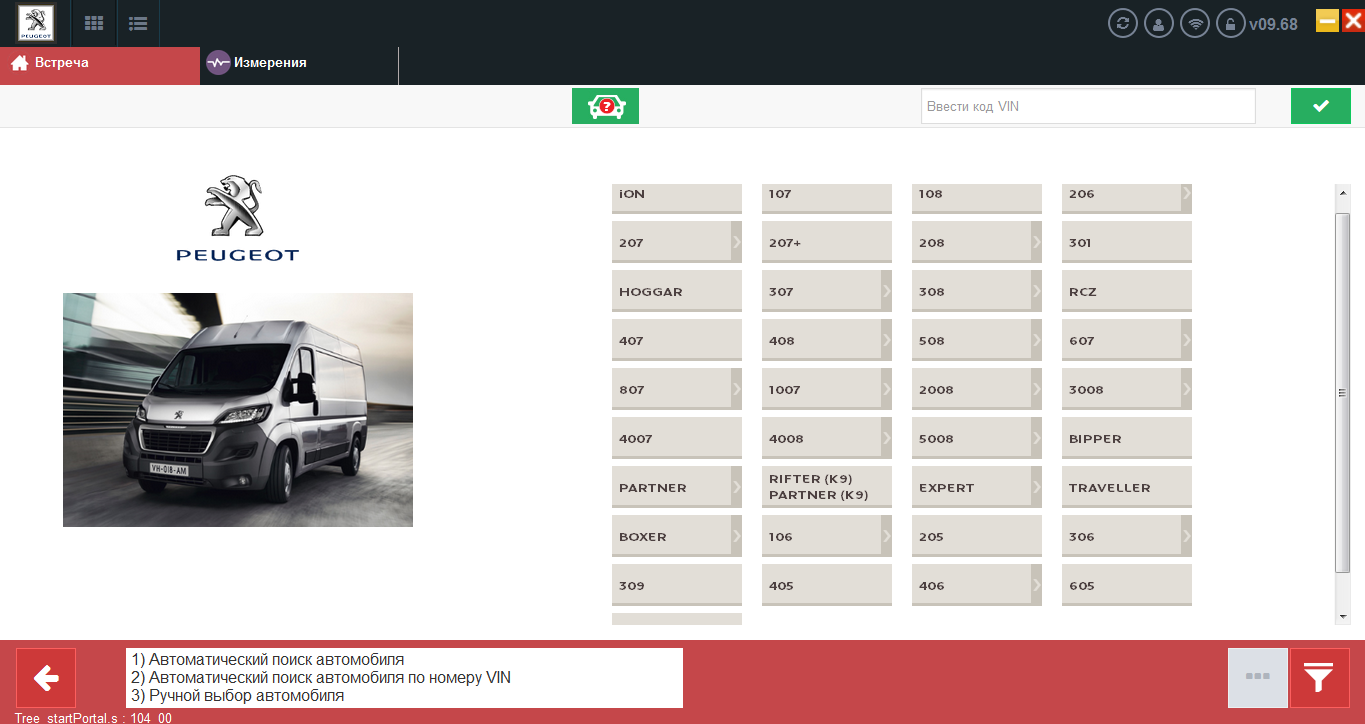The width and height of the screenshot is (1365, 724).
Task: Select RIFTER (K9) PARTNER (K9) model
Action: 827,487
